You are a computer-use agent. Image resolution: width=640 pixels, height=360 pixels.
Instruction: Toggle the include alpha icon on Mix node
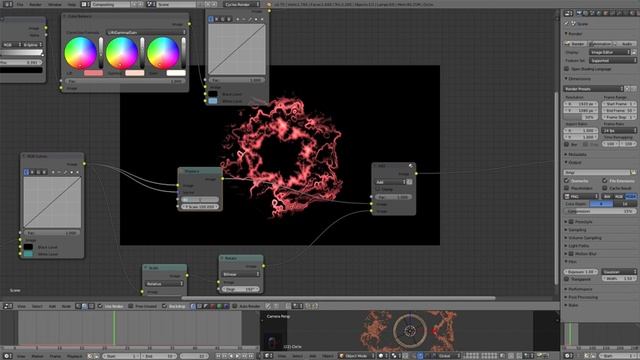409,182
